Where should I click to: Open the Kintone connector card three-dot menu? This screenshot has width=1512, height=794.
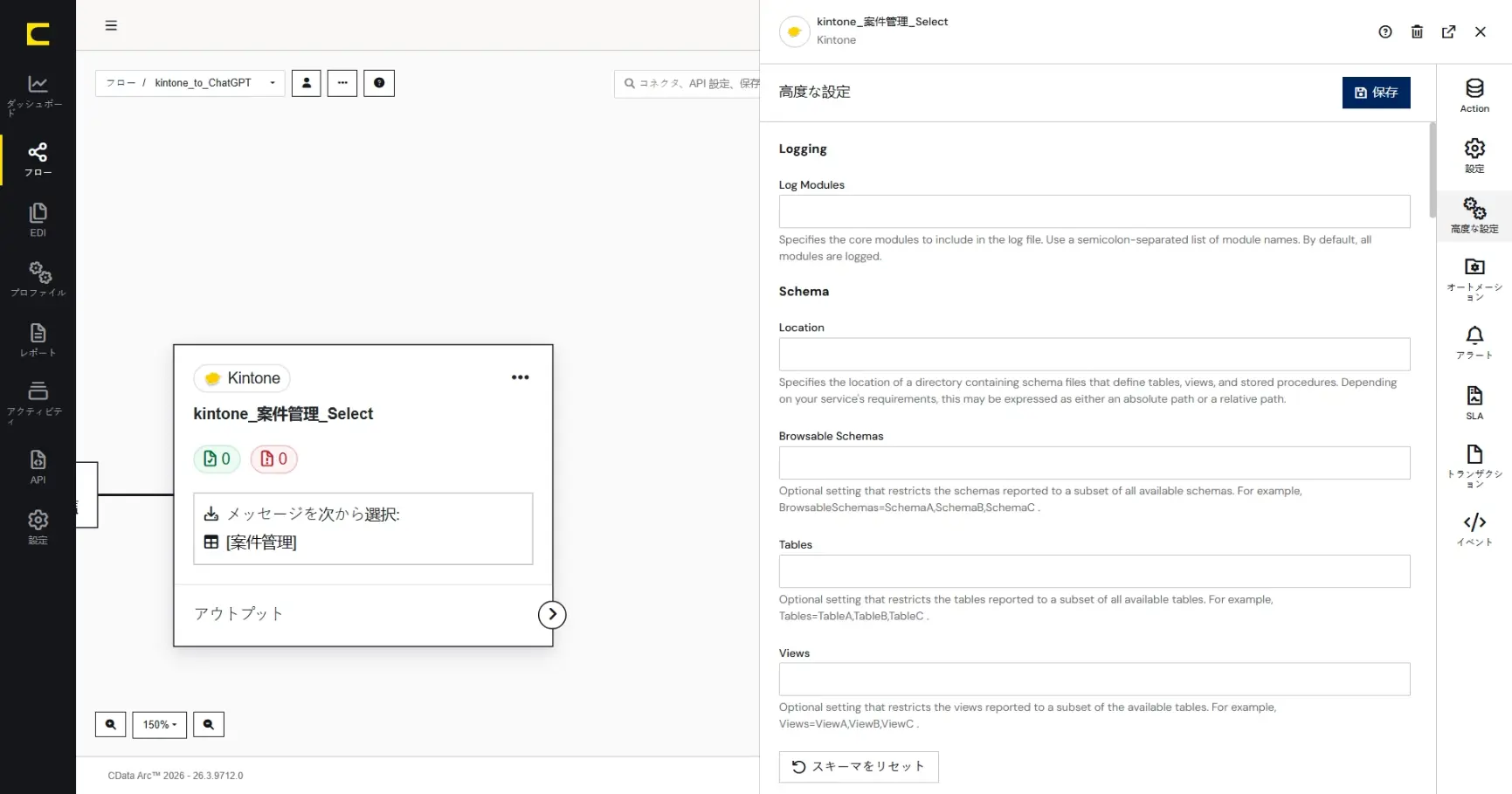coord(521,377)
